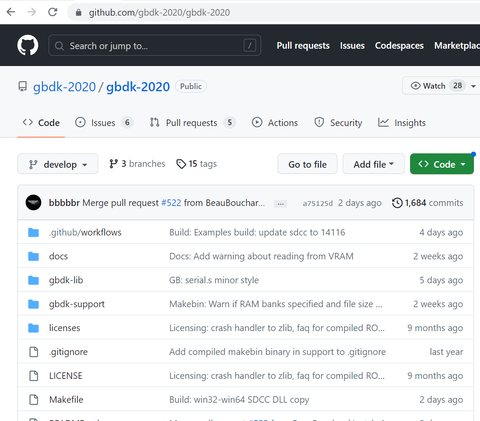Open commit 'GB: serial.s minor style'
This screenshot has width=480, height=421.
214,280
